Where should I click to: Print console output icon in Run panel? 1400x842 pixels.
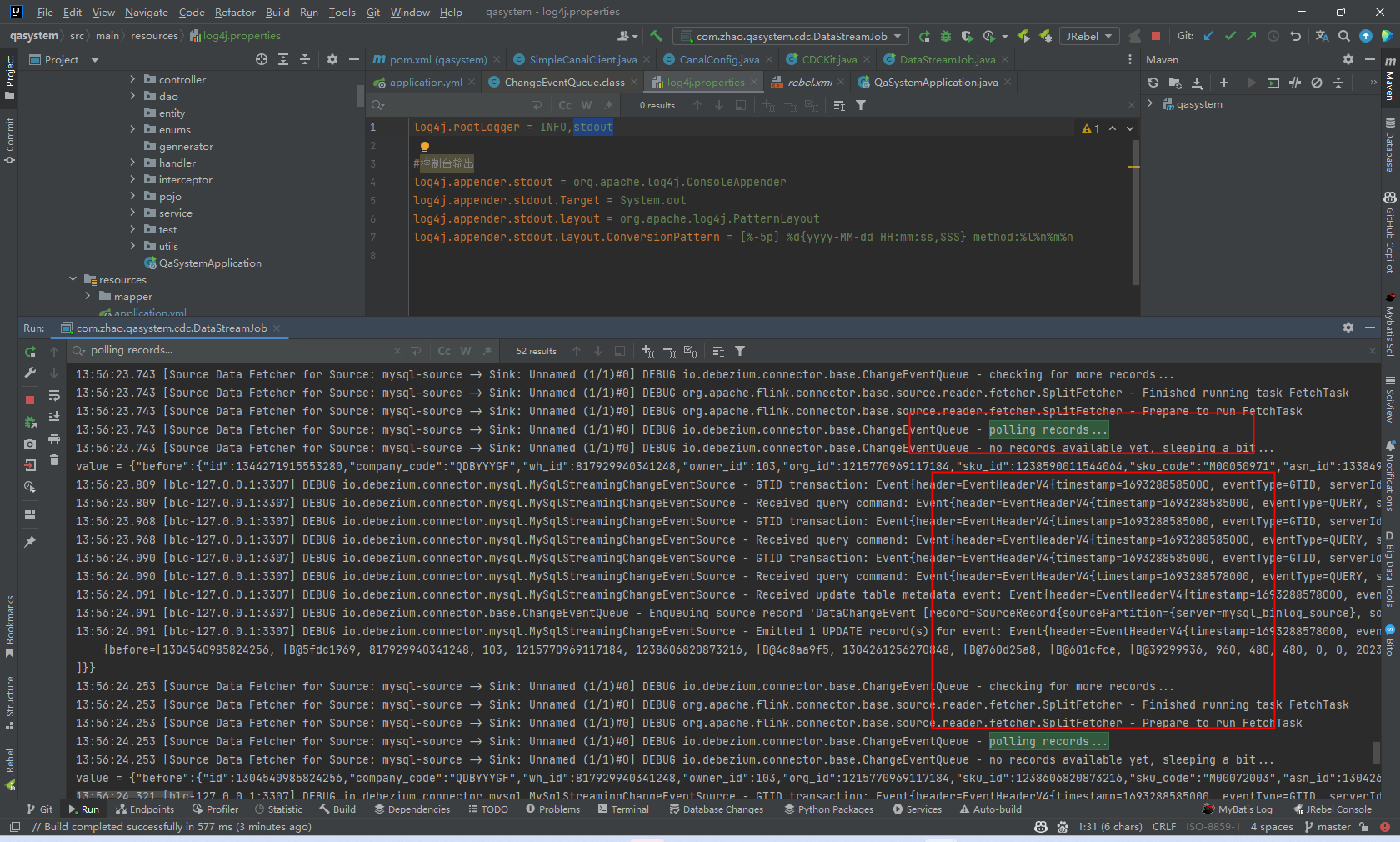[54, 439]
